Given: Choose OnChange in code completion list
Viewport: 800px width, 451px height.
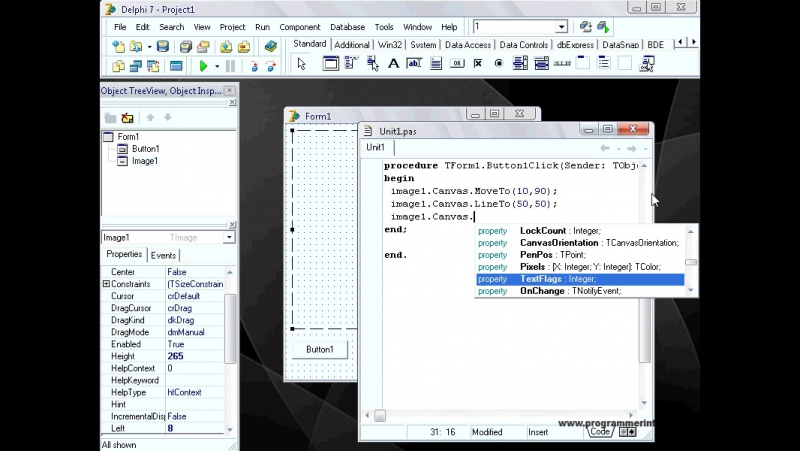Looking at the screenshot, I should (x=580, y=291).
